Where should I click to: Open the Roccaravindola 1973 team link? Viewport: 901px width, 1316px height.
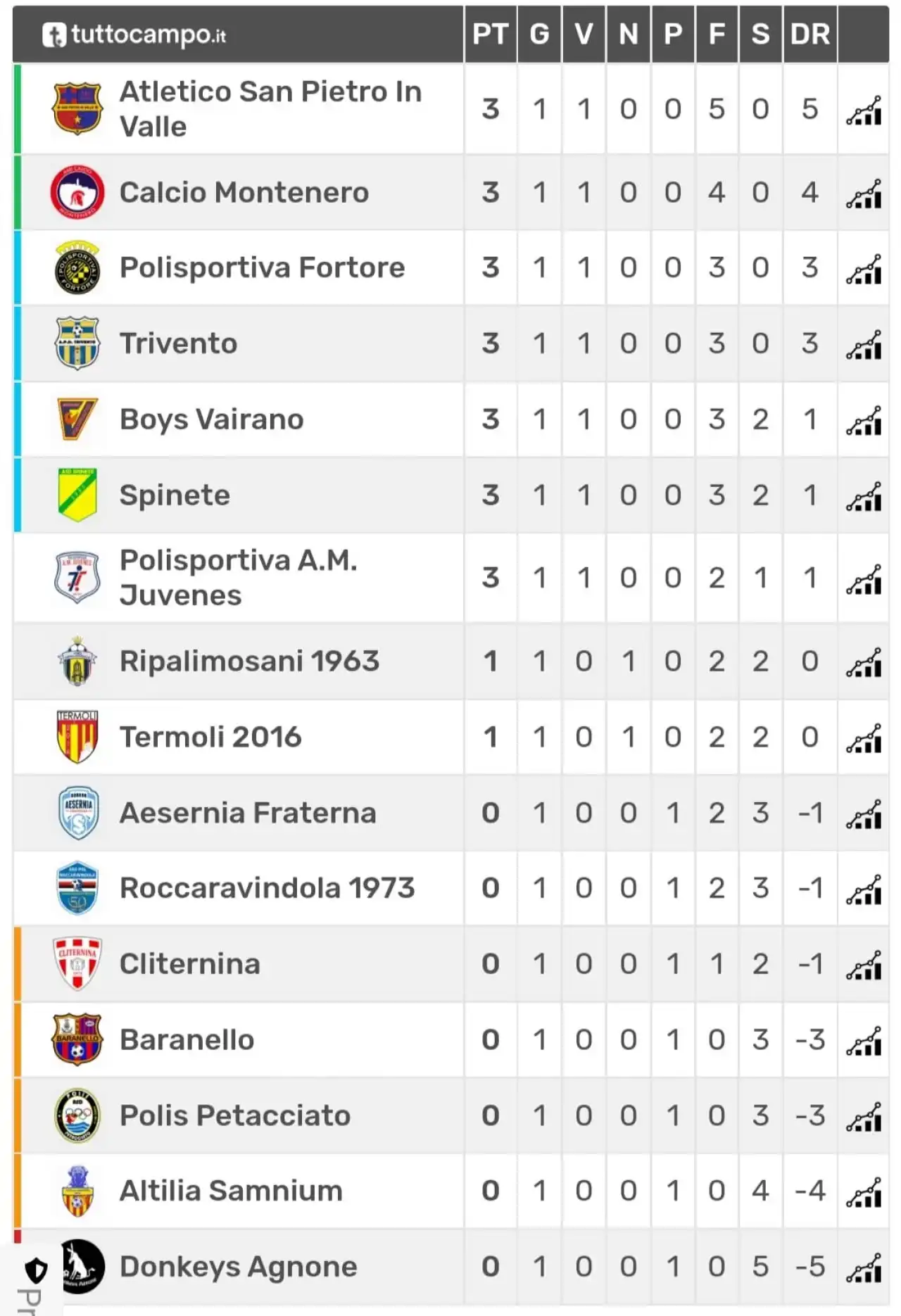point(267,888)
